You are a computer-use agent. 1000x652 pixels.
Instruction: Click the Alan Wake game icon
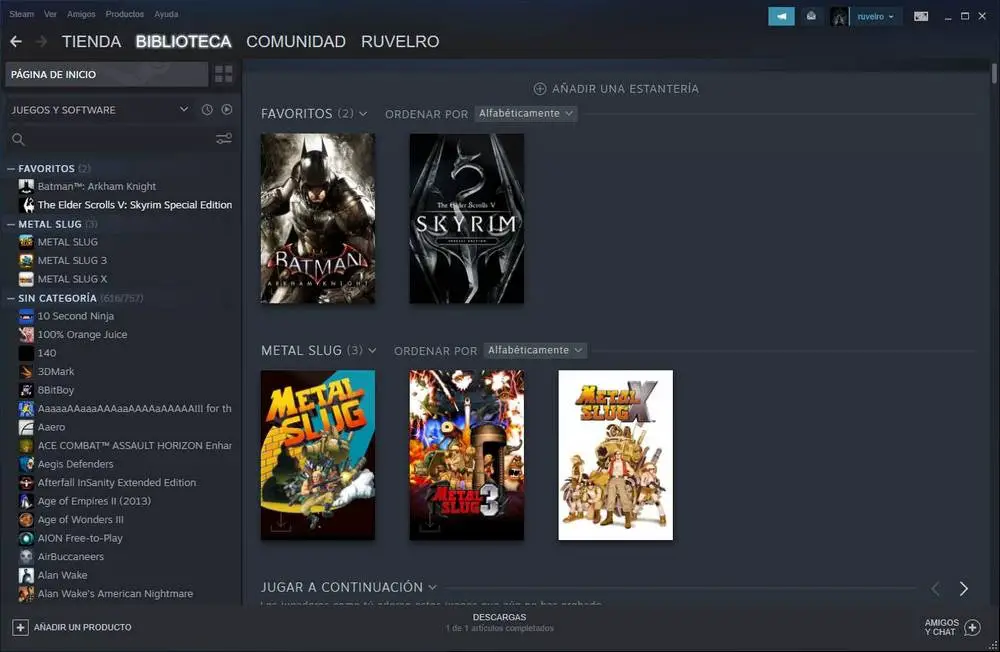pos(26,575)
